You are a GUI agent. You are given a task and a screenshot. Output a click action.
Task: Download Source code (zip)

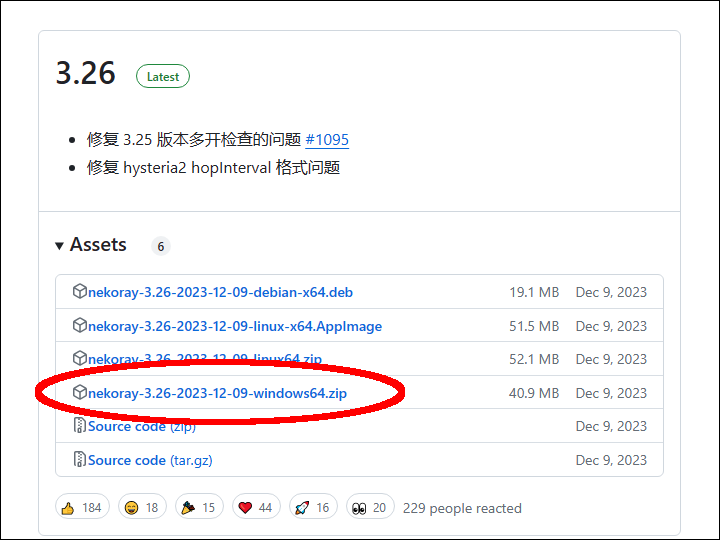(142, 427)
